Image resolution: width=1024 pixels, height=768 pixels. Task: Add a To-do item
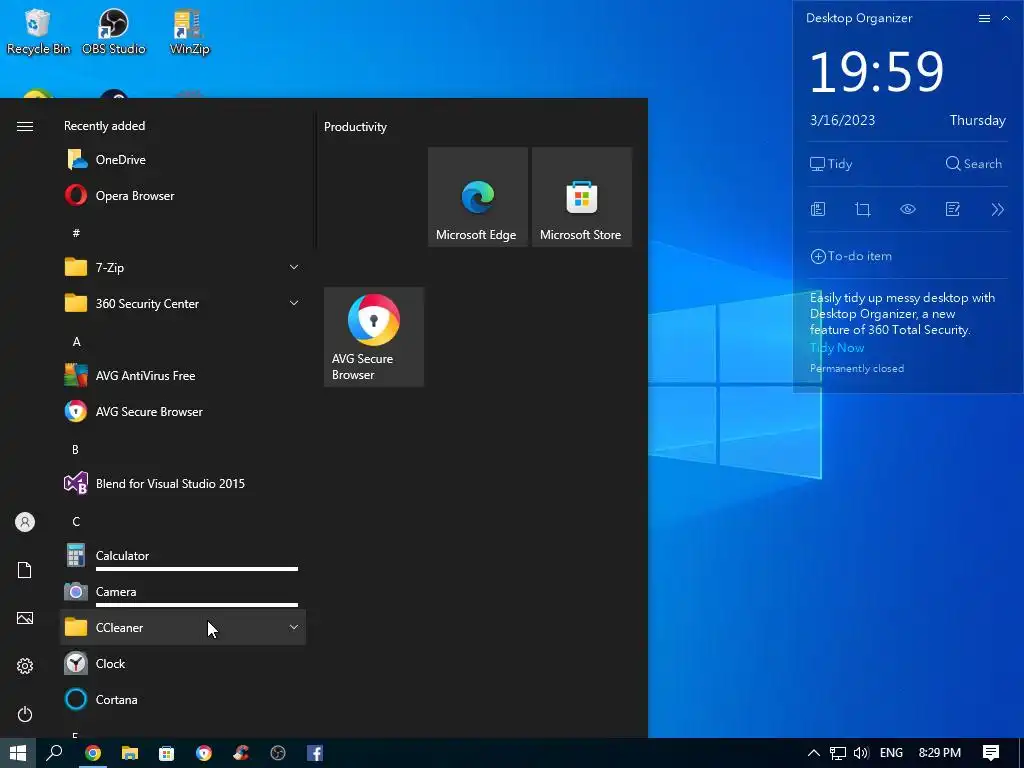[x=851, y=256]
